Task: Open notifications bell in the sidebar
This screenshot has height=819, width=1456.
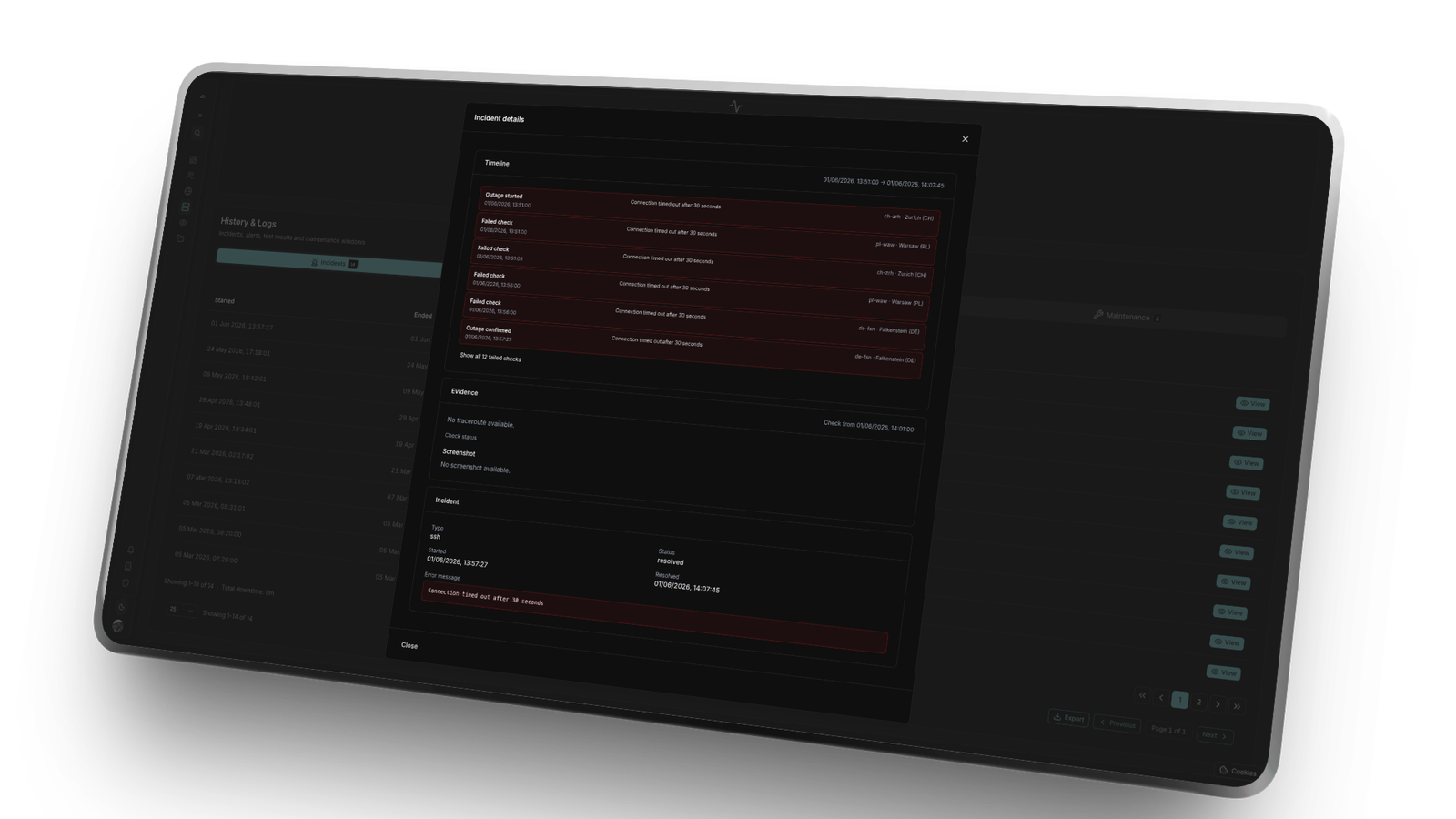Action: pyautogui.click(x=131, y=550)
